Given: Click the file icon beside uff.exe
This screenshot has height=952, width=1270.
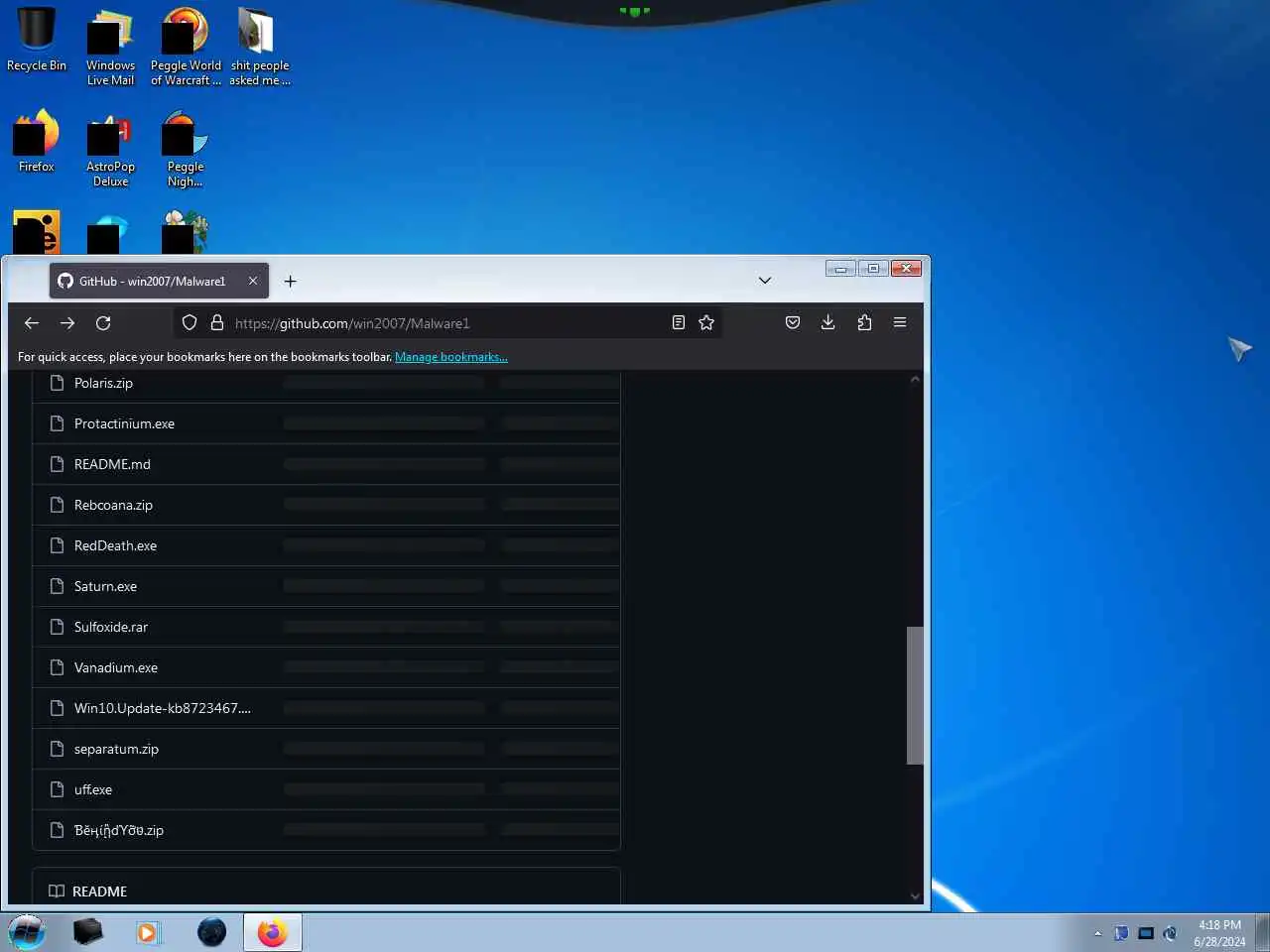Looking at the screenshot, I should pyautogui.click(x=57, y=789).
